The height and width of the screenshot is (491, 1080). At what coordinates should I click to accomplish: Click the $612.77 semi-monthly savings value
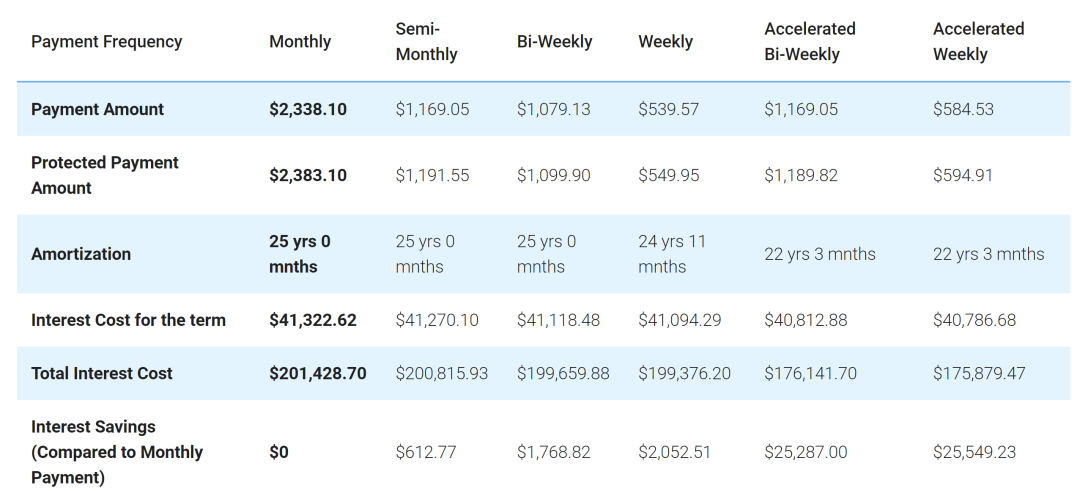click(426, 452)
